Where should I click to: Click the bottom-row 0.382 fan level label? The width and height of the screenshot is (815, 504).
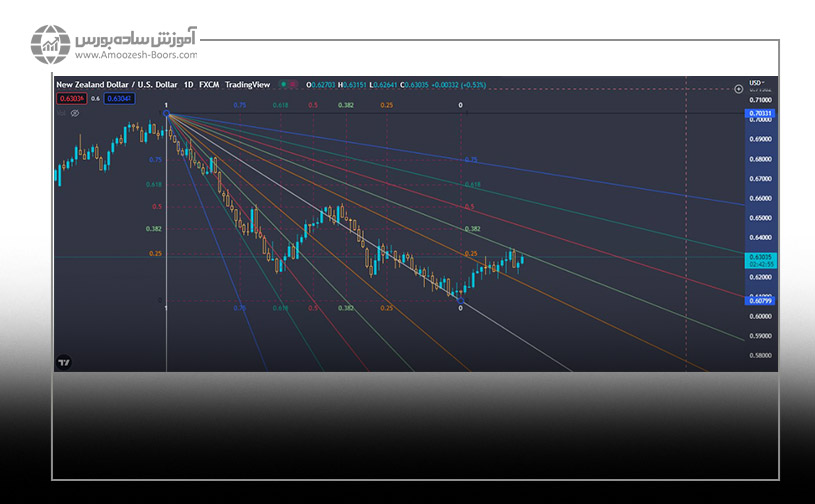pos(346,308)
